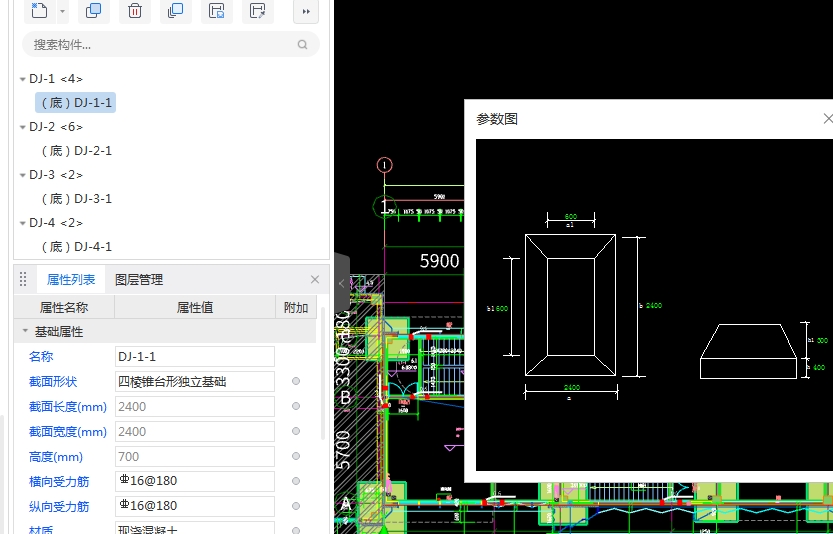Image resolution: width=833 pixels, height=534 pixels.
Task: Toggle 附加 option for 横向受力筋 row
Action: pos(296,481)
